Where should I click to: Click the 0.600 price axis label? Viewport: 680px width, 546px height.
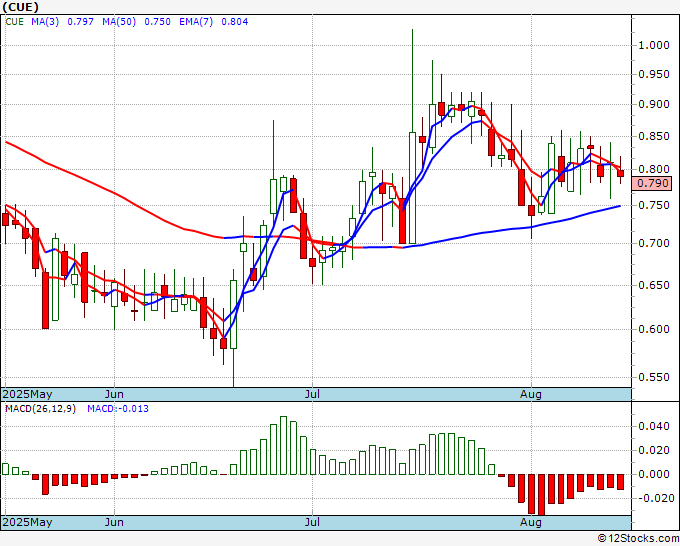[x=654, y=329]
